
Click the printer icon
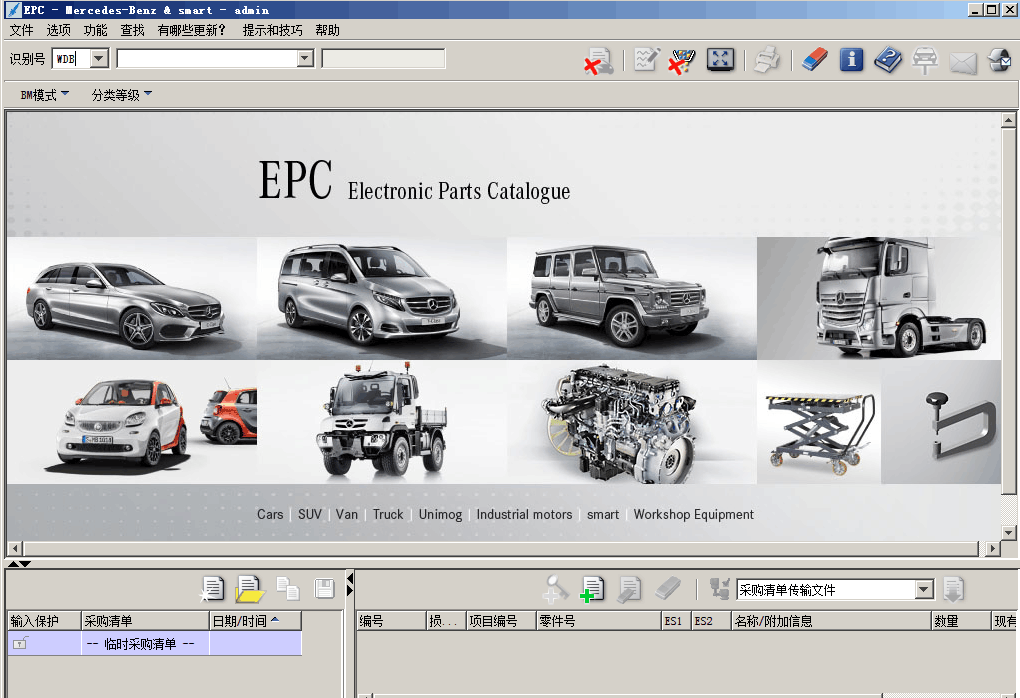(768, 60)
